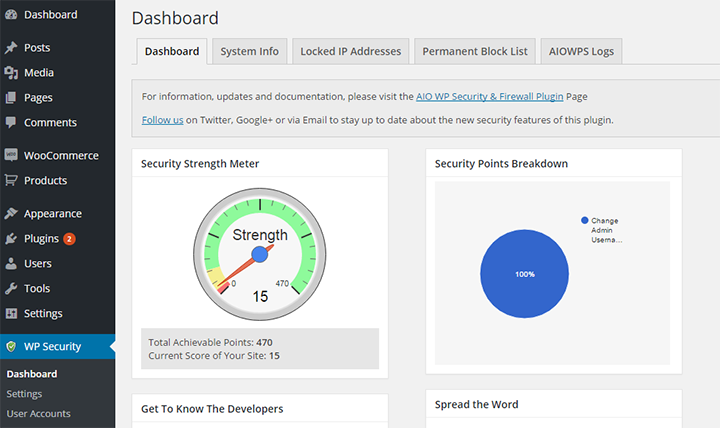Go to Permanent Block List tab

tap(475, 51)
